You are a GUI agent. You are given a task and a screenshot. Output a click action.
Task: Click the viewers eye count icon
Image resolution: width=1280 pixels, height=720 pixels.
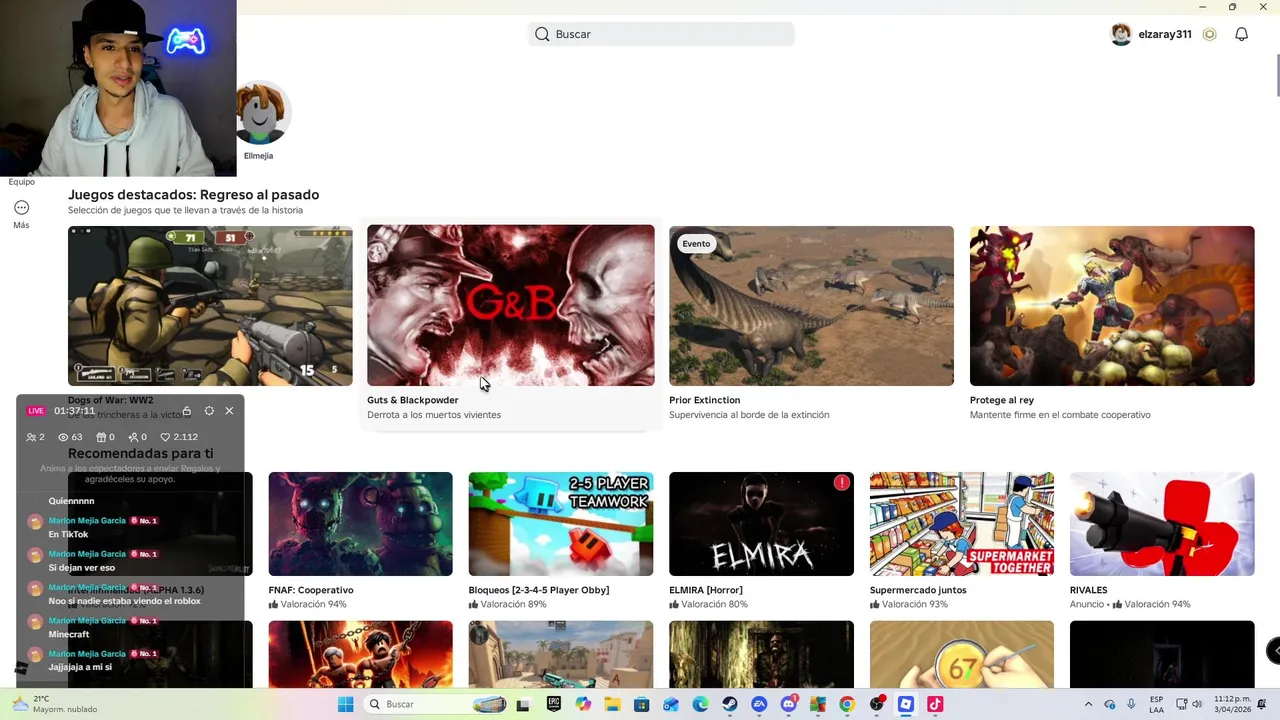[x=63, y=437]
